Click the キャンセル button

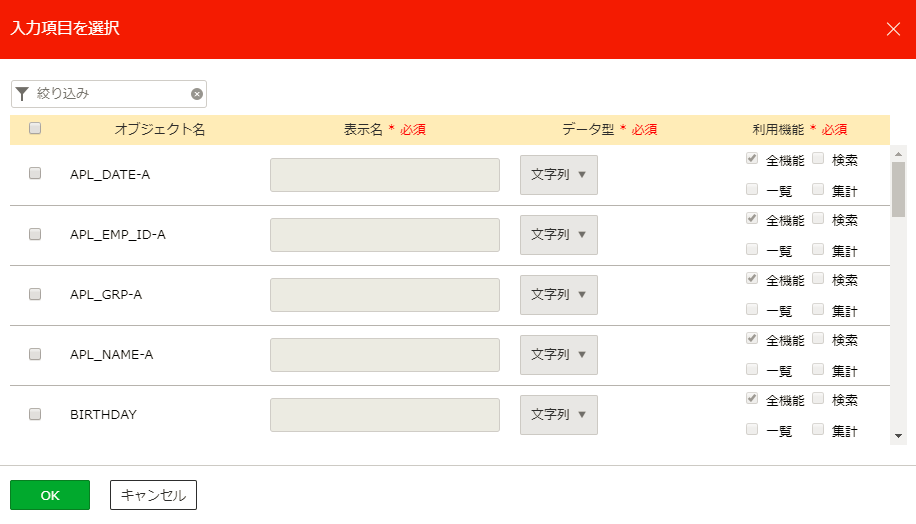[x=153, y=495]
